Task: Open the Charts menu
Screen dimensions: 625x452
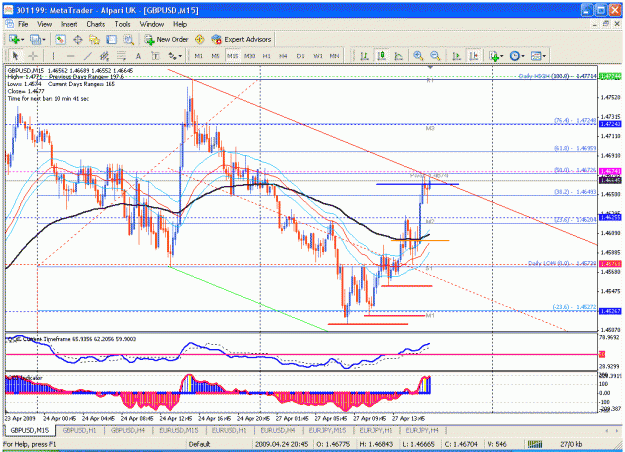Action: [x=96, y=24]
